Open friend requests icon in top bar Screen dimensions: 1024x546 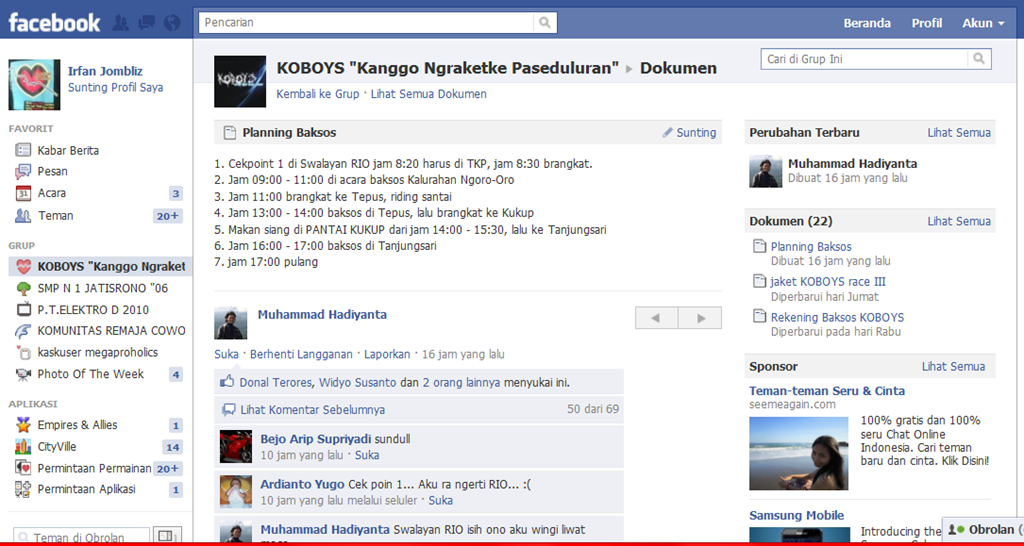[121, 22]
